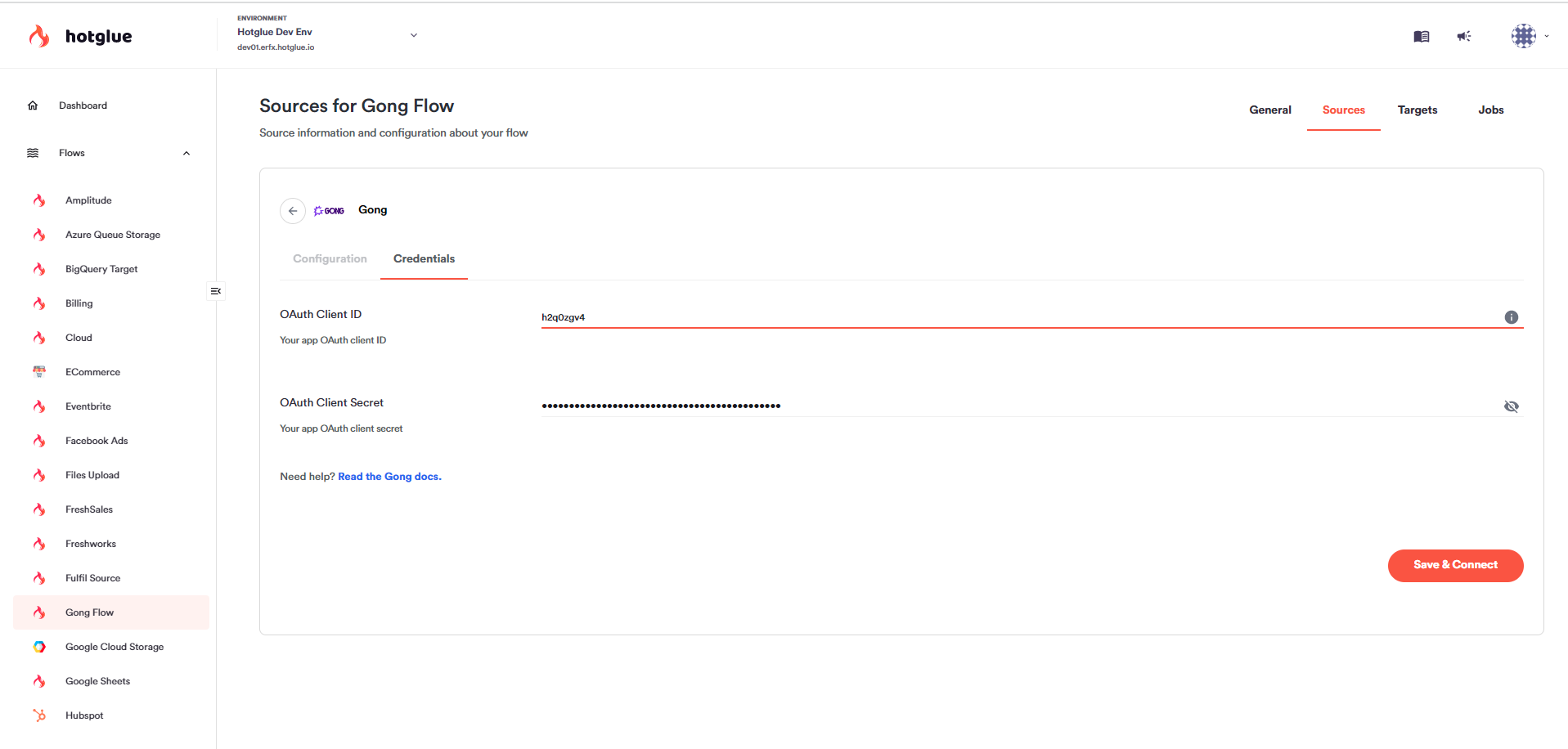Click the Flows list icon

[x=33, y=153]
